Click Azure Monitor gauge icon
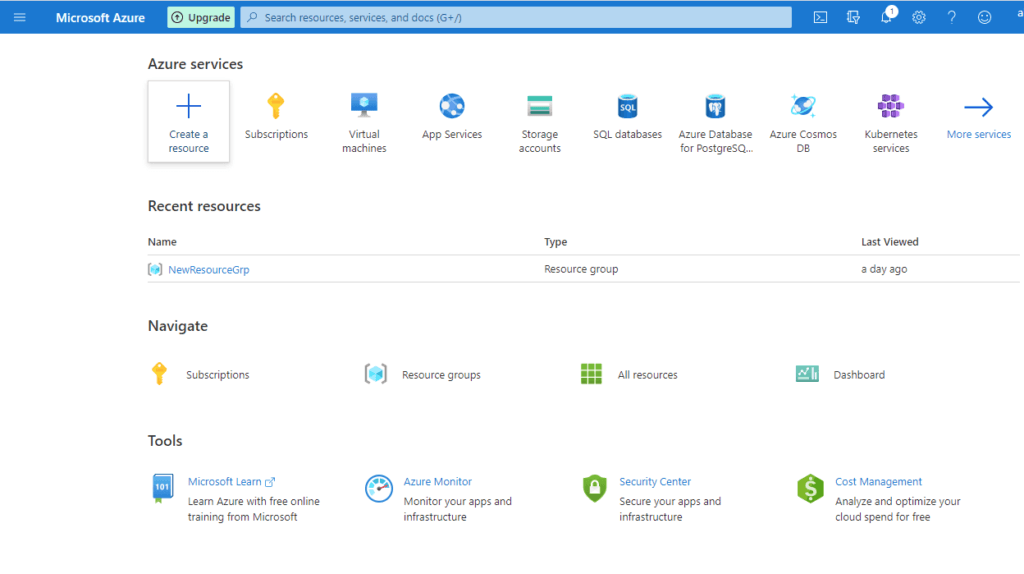The image size is (1024, 574). click(x=378, y=488)
